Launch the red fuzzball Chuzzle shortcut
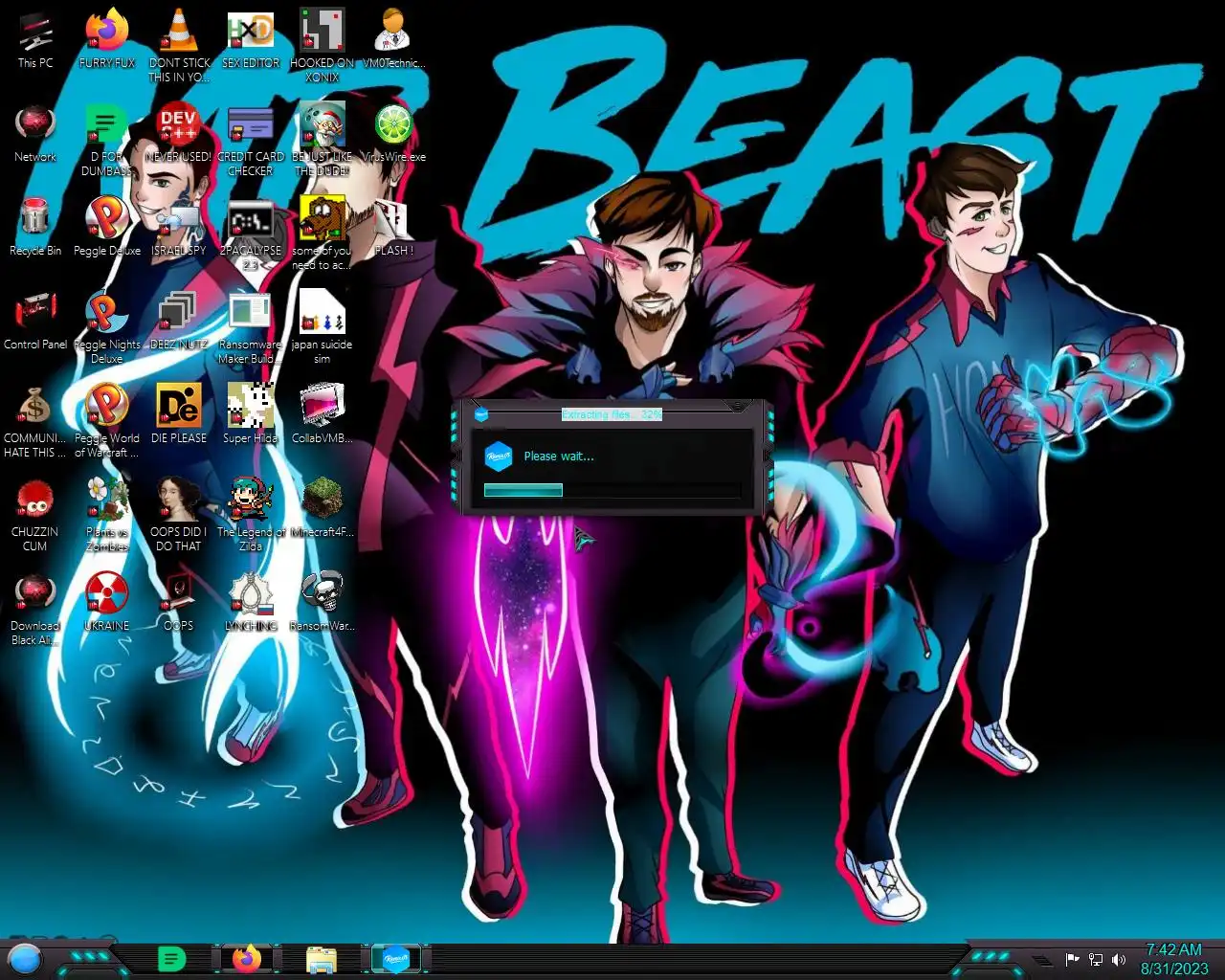The image size is (1225, 980). coord(35,514)
